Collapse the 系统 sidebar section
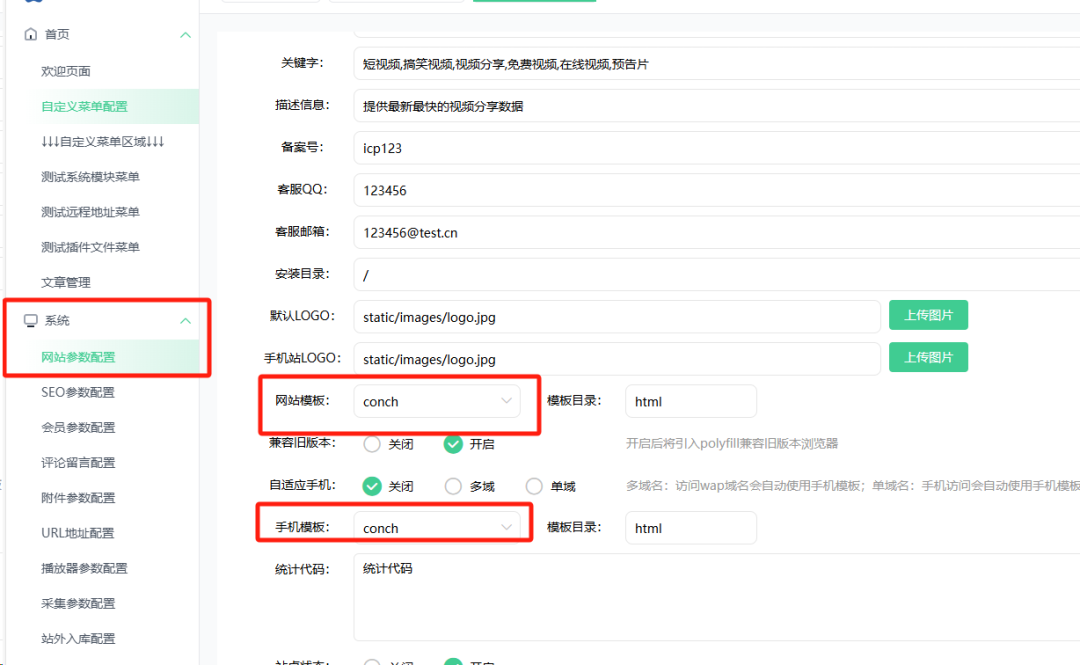The image size is (1080, 665). [x=186, y=320]
